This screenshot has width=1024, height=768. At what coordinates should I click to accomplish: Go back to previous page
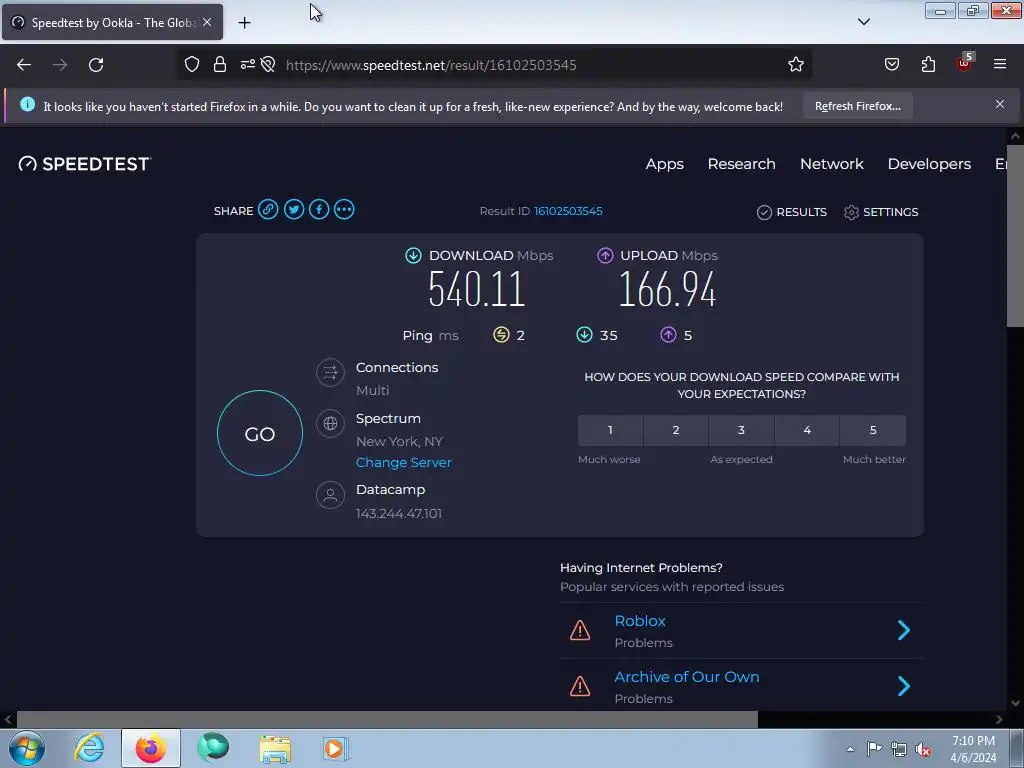tap(24, 65)
